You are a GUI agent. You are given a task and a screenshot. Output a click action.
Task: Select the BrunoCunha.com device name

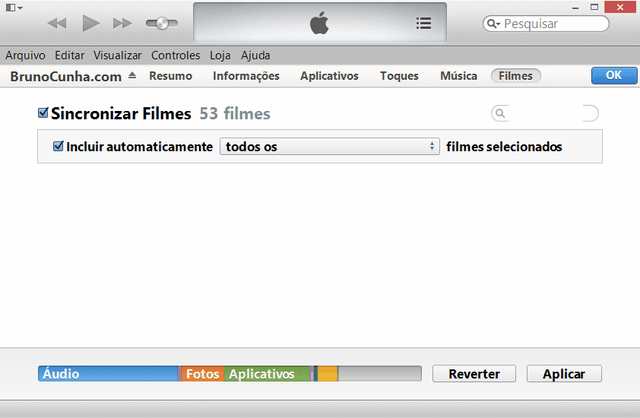[x=66, y=76]
